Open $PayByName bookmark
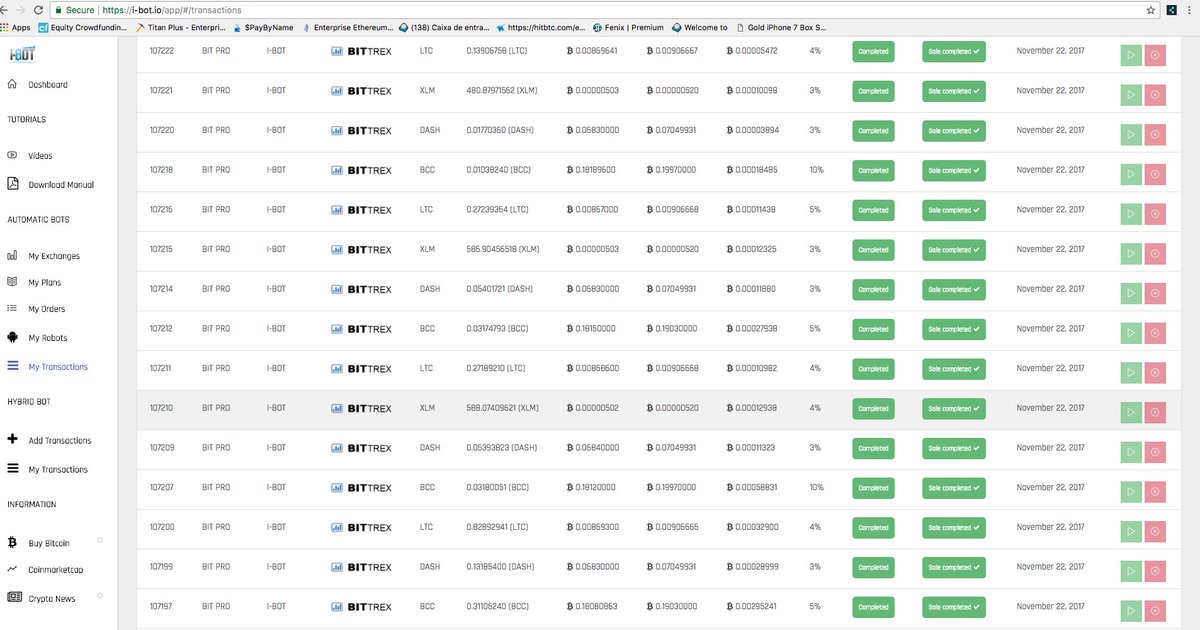Image resolution: width=1200 pixels, height=630 pixels. 262,27
